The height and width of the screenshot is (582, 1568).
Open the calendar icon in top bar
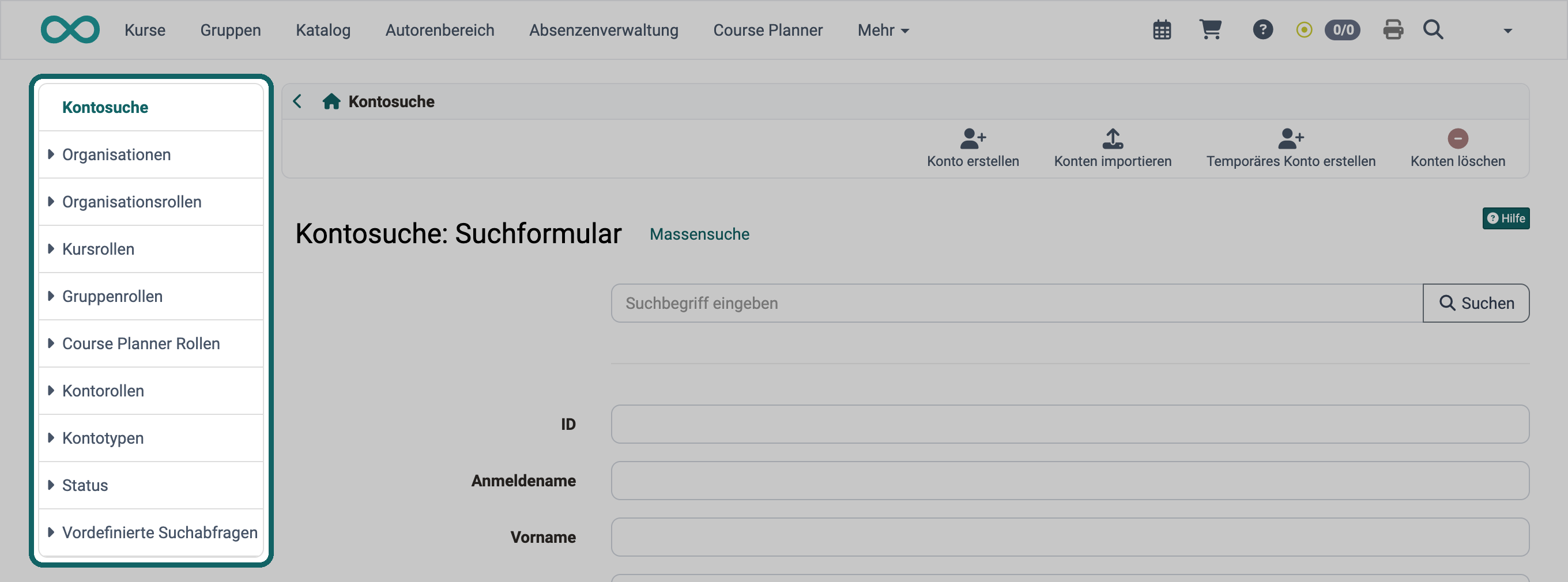coord(1162,30)
